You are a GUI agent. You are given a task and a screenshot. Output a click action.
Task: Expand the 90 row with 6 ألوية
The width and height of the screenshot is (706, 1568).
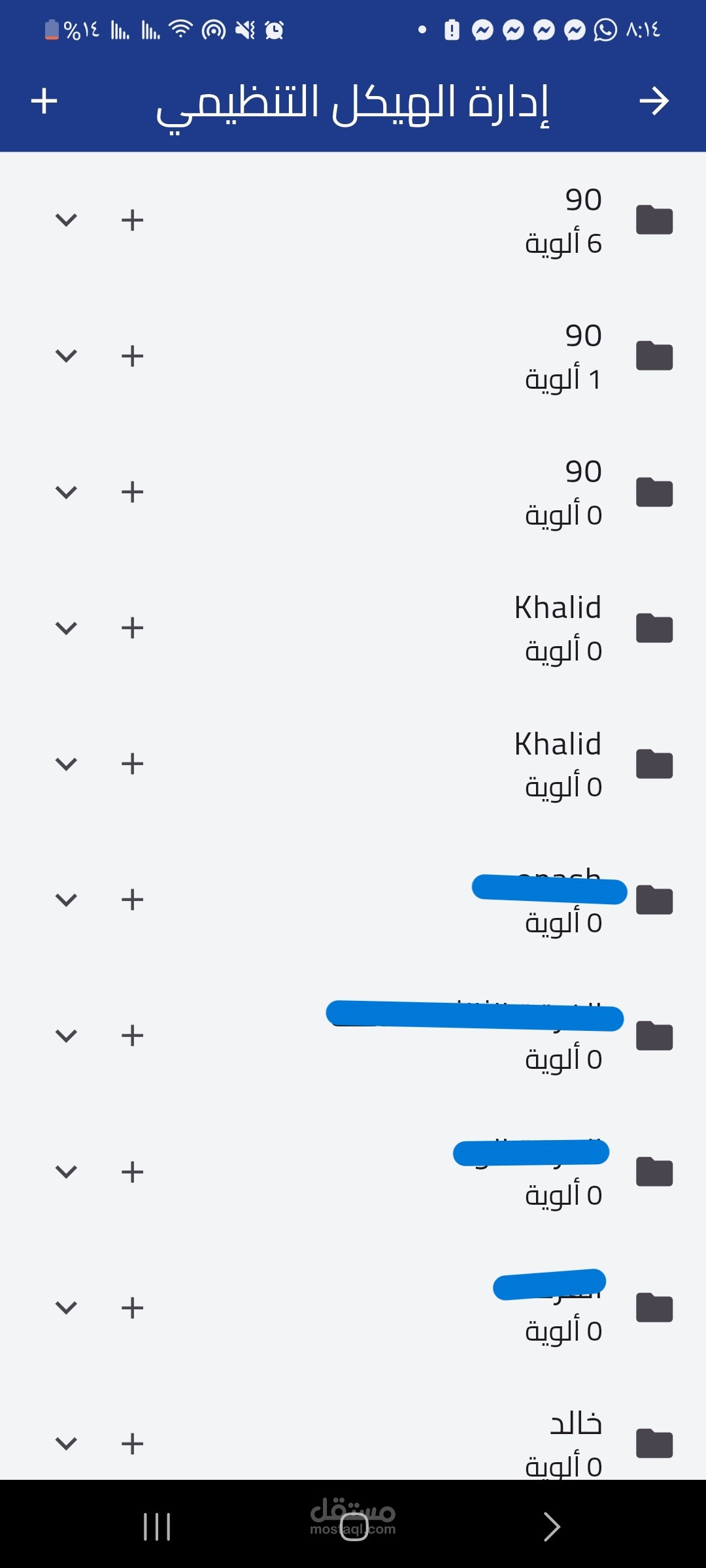pyautogui.click(x=66, y=220)
